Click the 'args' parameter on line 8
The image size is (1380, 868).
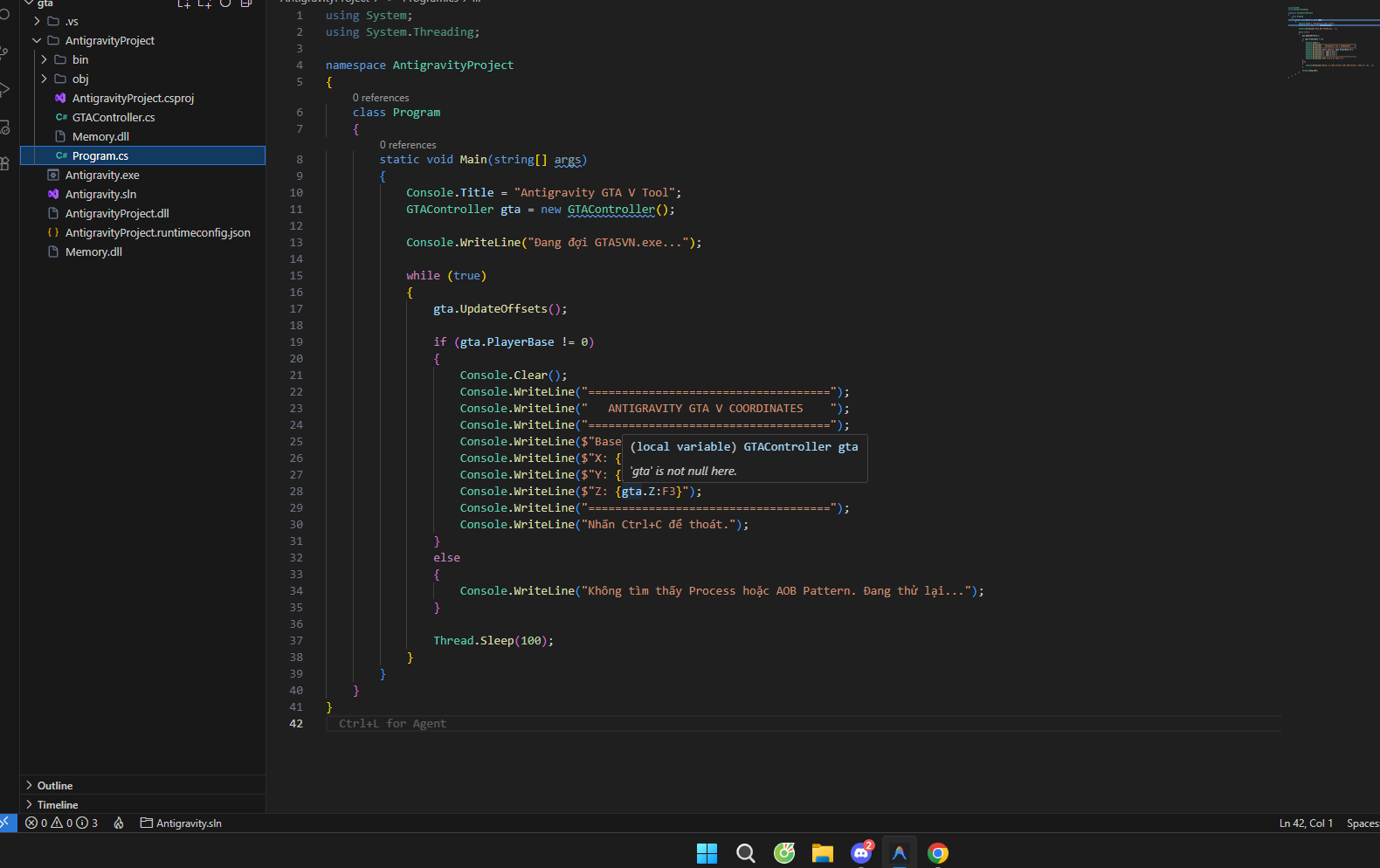568,160
